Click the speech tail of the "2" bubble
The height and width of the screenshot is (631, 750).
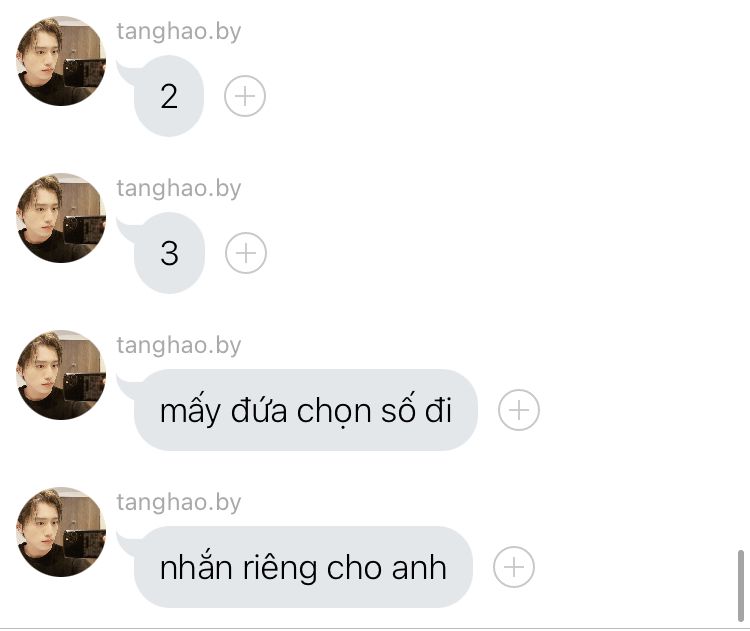pyautogui.click(x=127, y=73)
